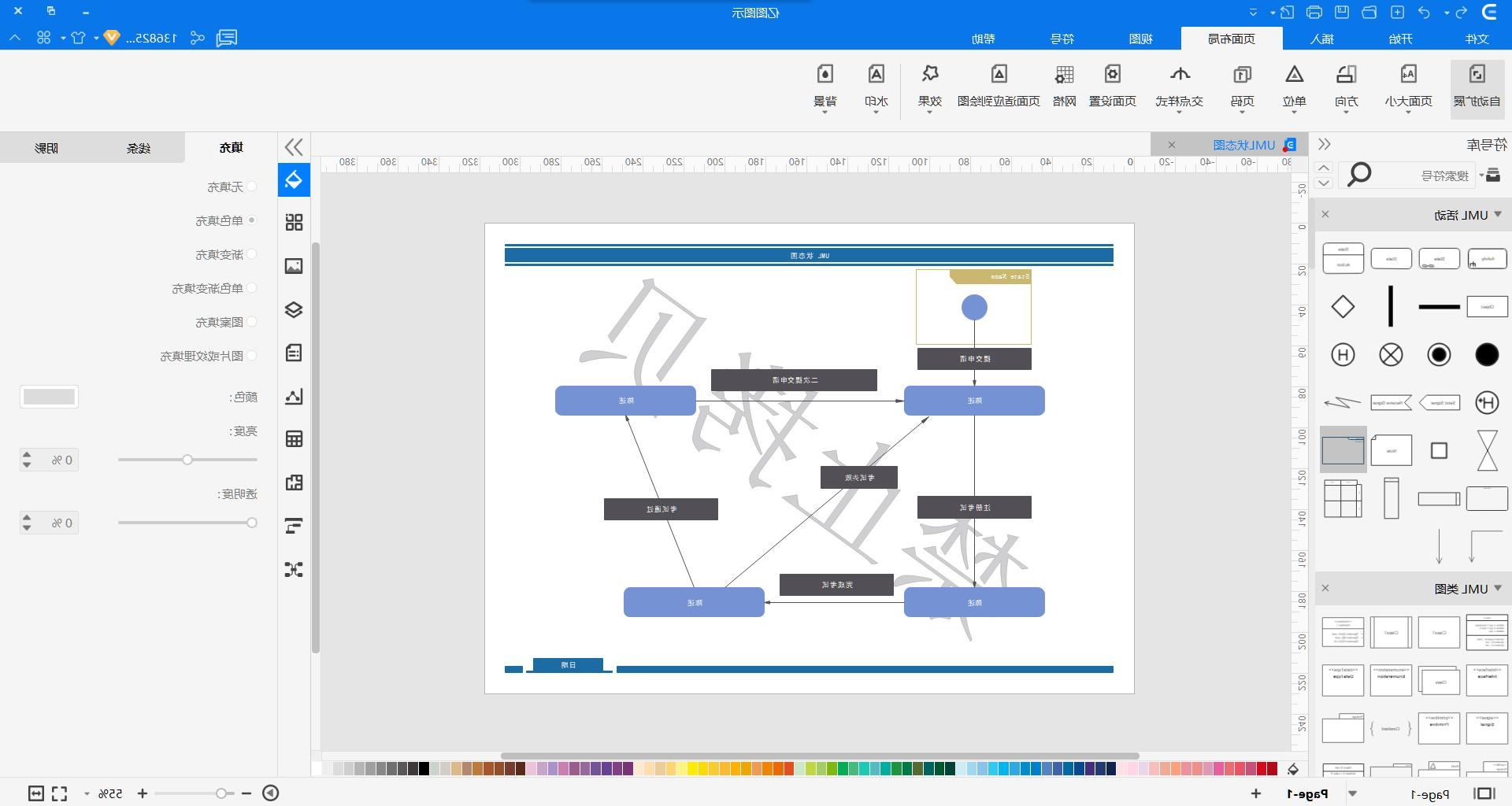This screenshot has height=806, width=1512.
Task: Click the presentation play button
Action: point(270,793)
